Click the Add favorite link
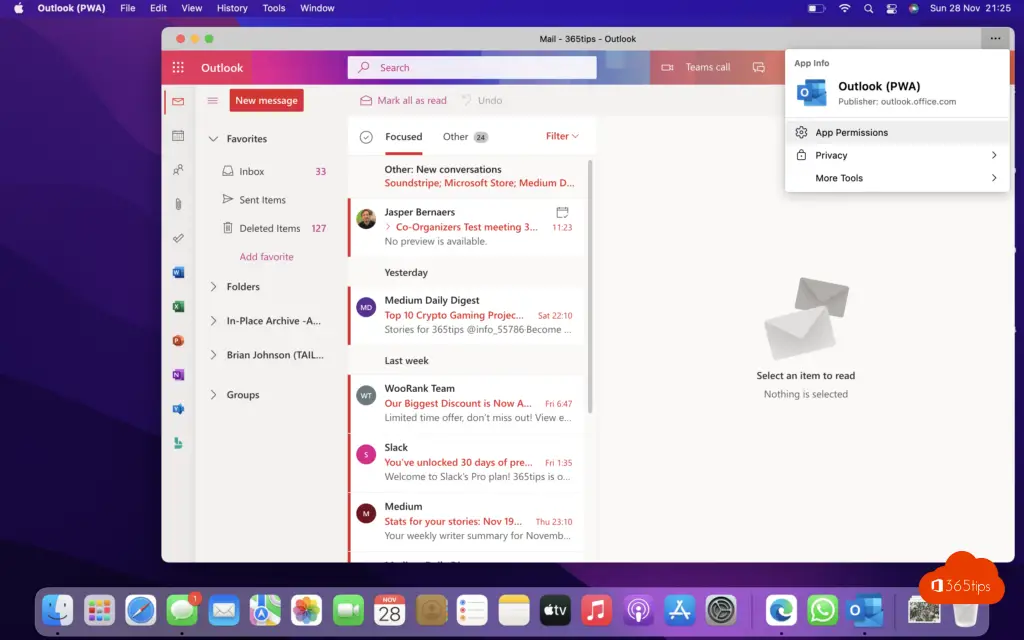Image resolution: width=1024 pixels, height=640 pixels. tap(266, 257)
